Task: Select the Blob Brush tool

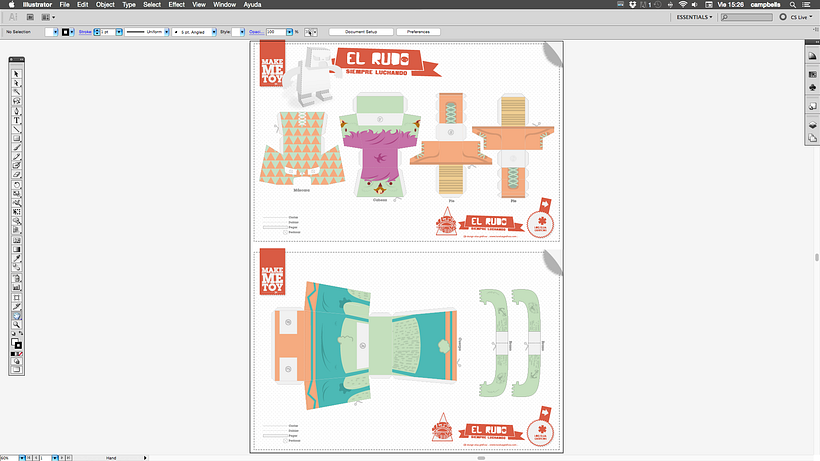Action: (x=16, y=165)
